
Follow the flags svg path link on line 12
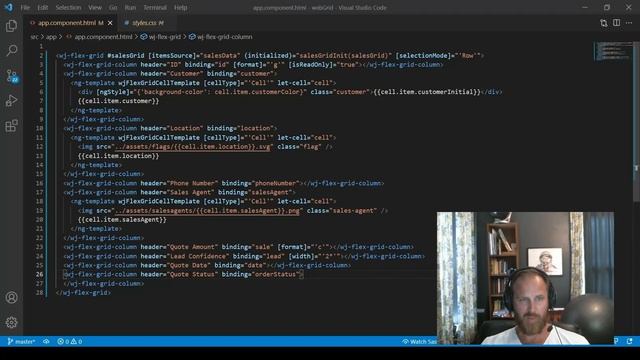pyautogui.click(x=193, y=147)
